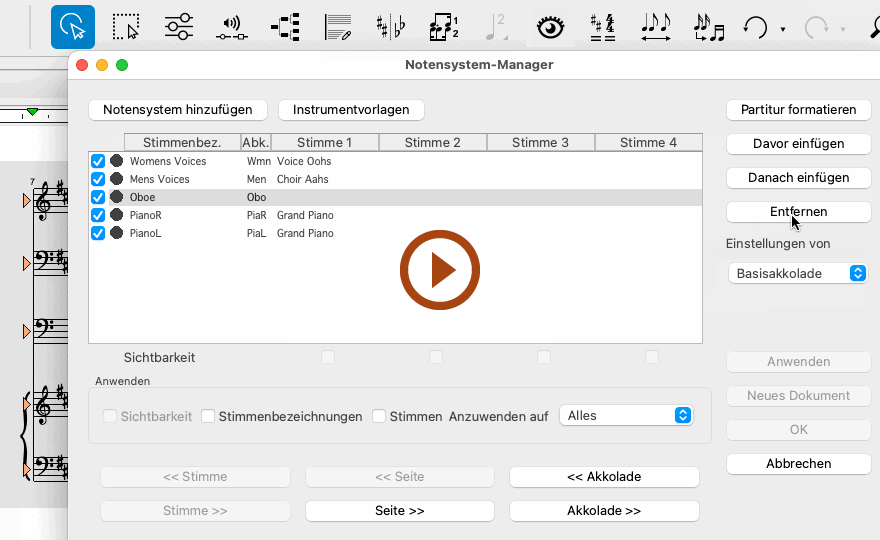Viewport: 880px width, 540px height.
Task: Open the mixer sliders icon
Action: [x=178, y=27]
